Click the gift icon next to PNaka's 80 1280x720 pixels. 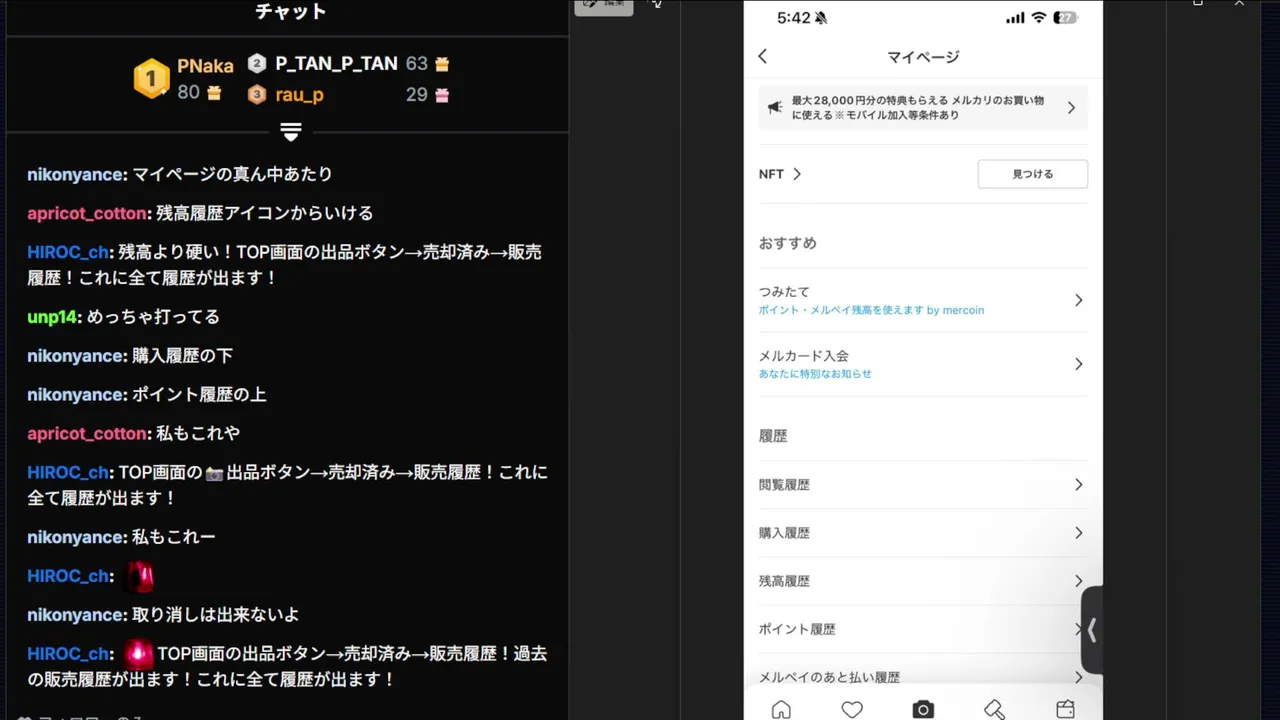tap(214, 94)
